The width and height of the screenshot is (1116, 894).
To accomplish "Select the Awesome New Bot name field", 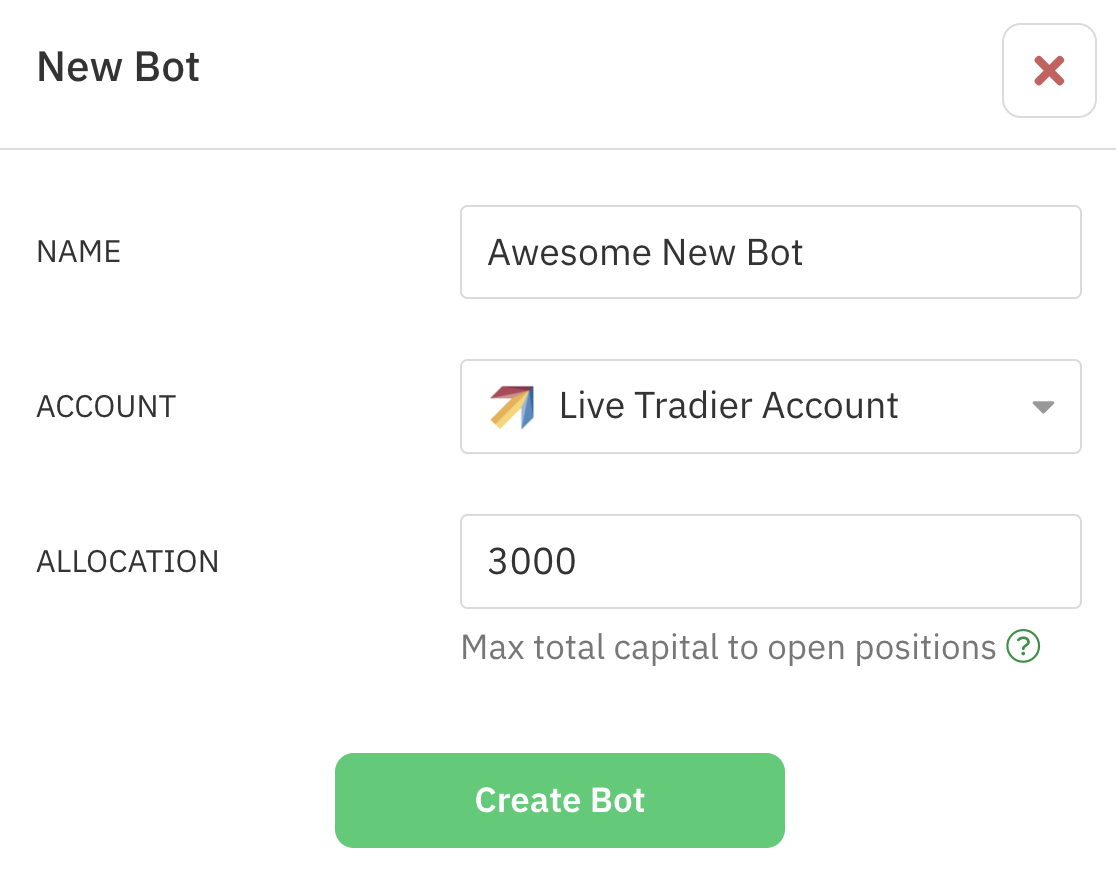I will 770,252.
